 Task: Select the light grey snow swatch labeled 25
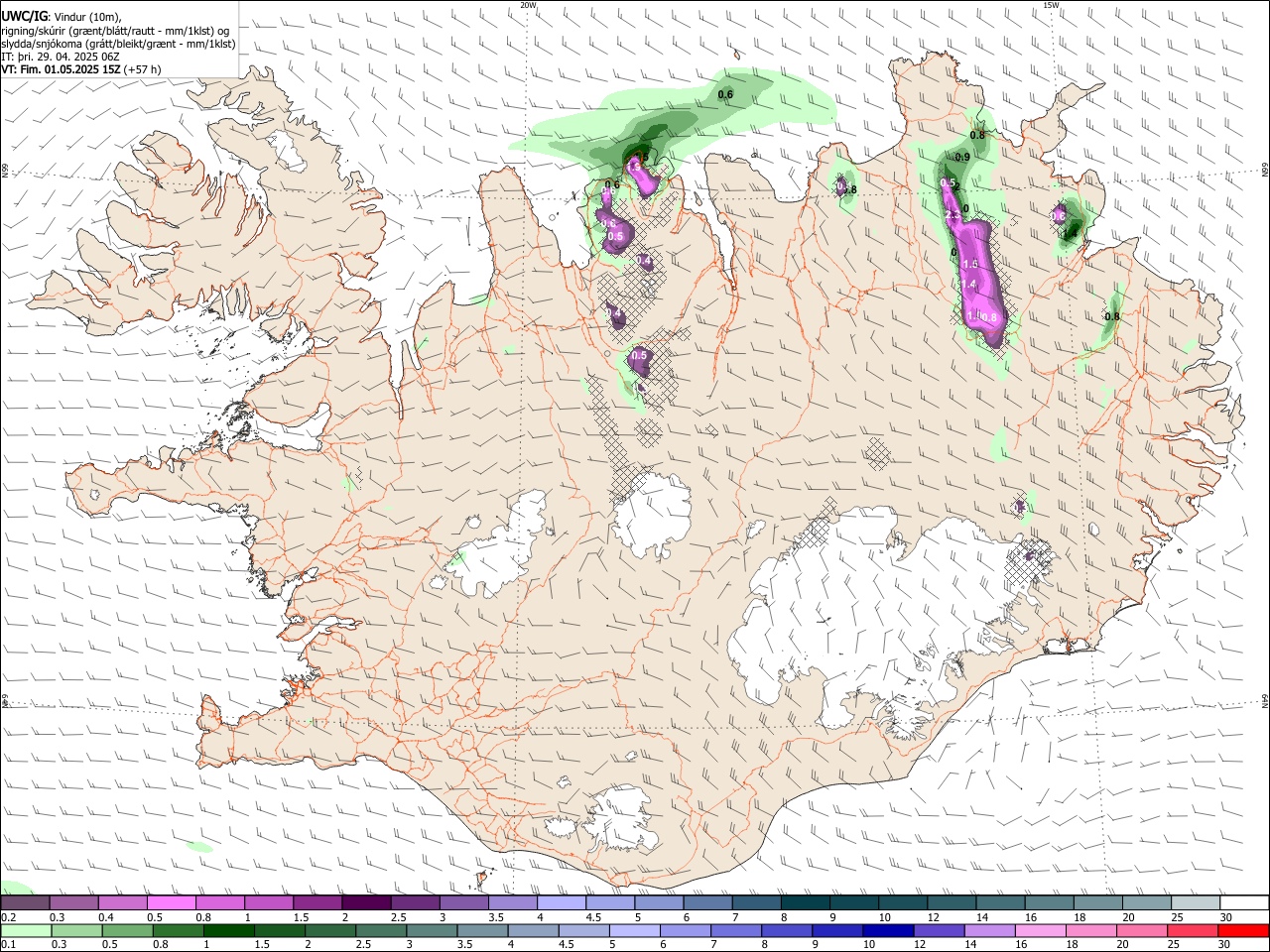tap(1194, 903)
